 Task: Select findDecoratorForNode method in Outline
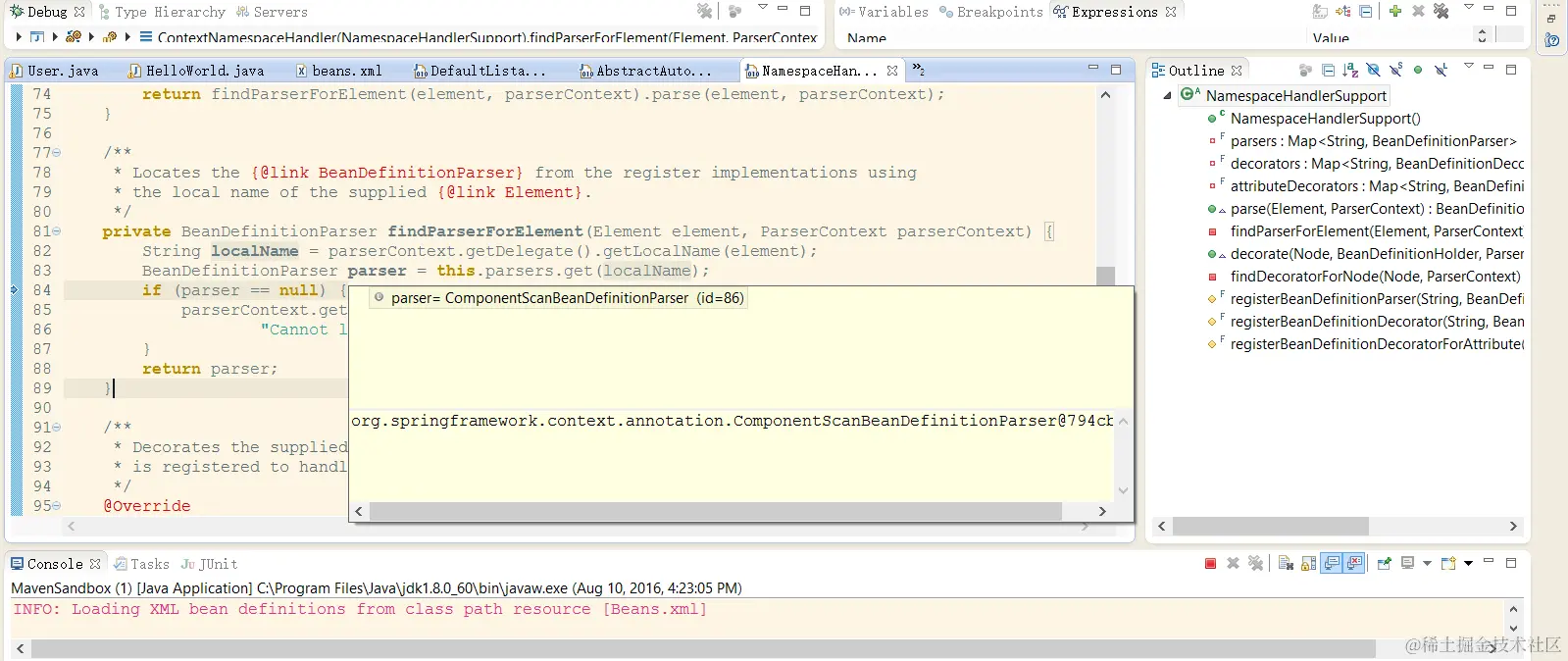tap(1375, 277)
